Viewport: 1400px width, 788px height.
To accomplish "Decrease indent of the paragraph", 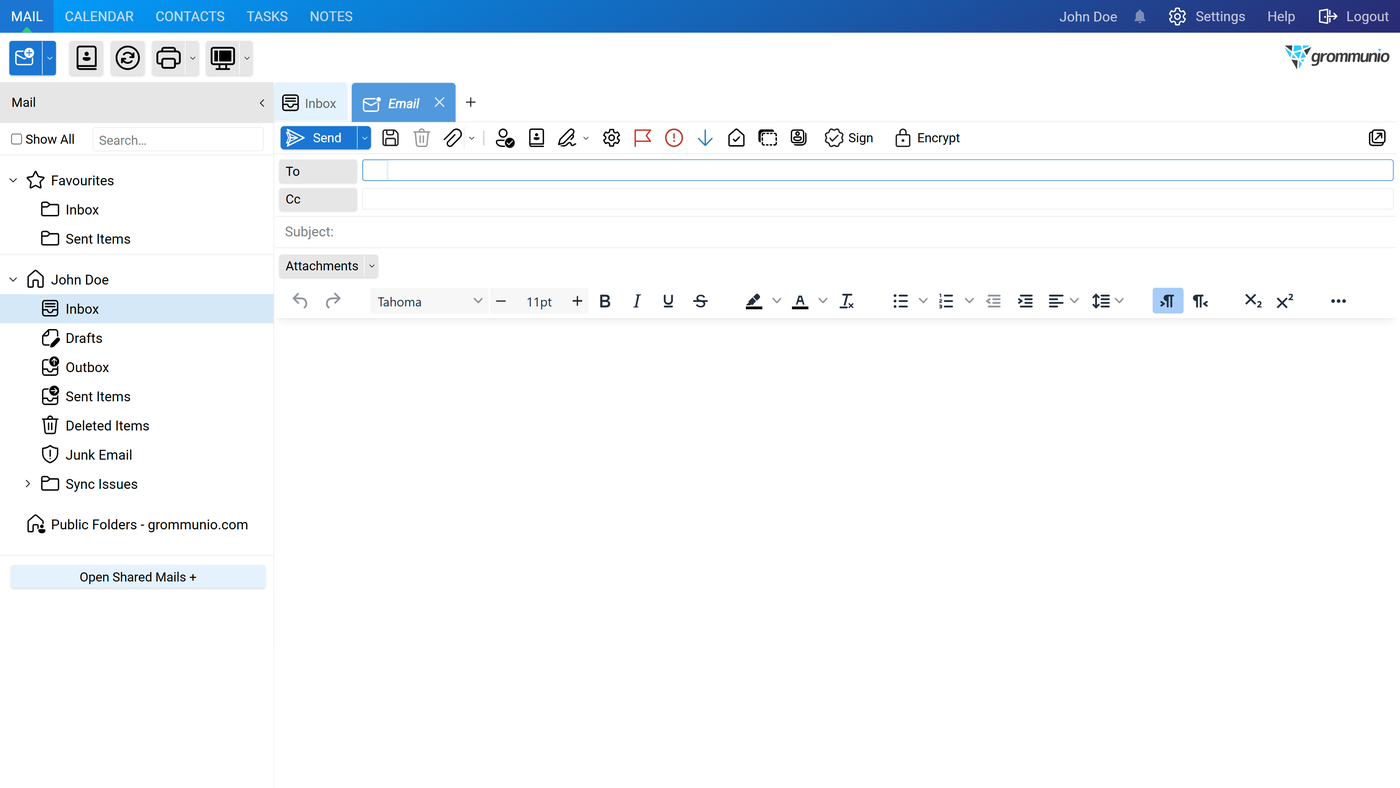I will [x=993, y=301].
